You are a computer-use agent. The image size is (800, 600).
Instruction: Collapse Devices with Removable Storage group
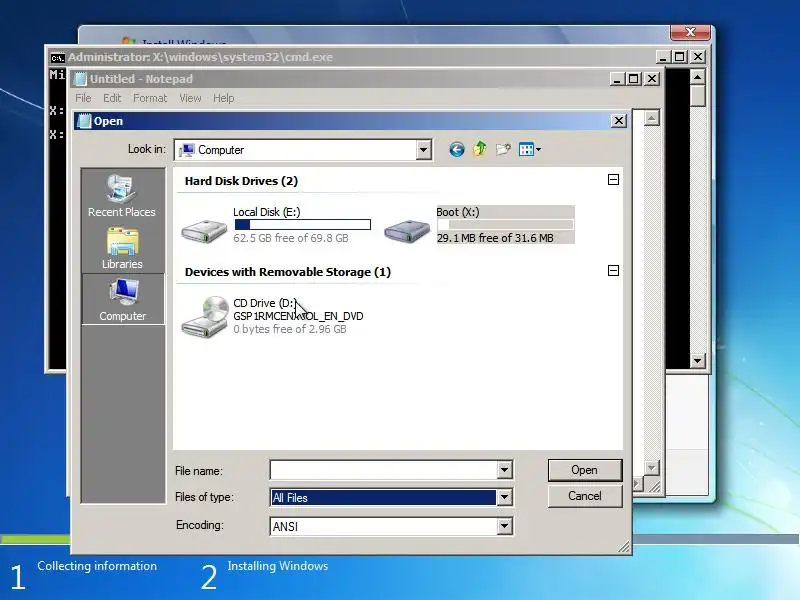point(613,270)
